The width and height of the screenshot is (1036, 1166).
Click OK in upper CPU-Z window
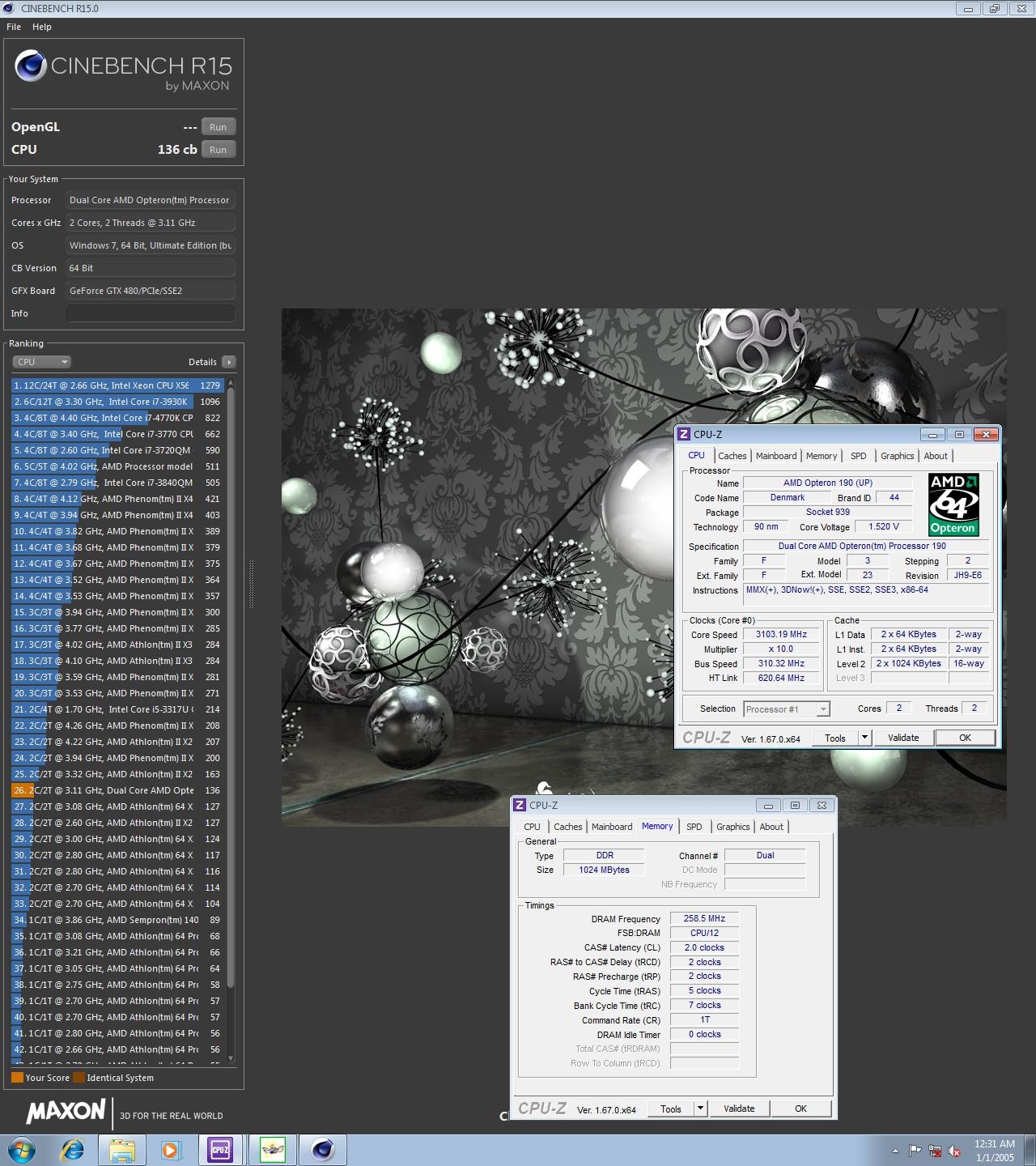966,738
